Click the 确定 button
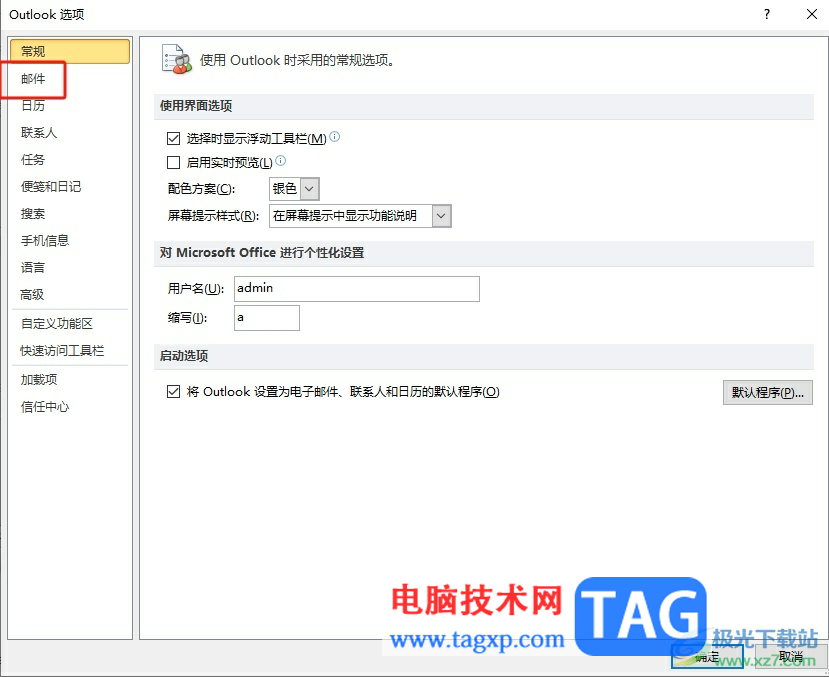Image resolution: width=829 pixels, height=677 pixels. click(707, 657)
